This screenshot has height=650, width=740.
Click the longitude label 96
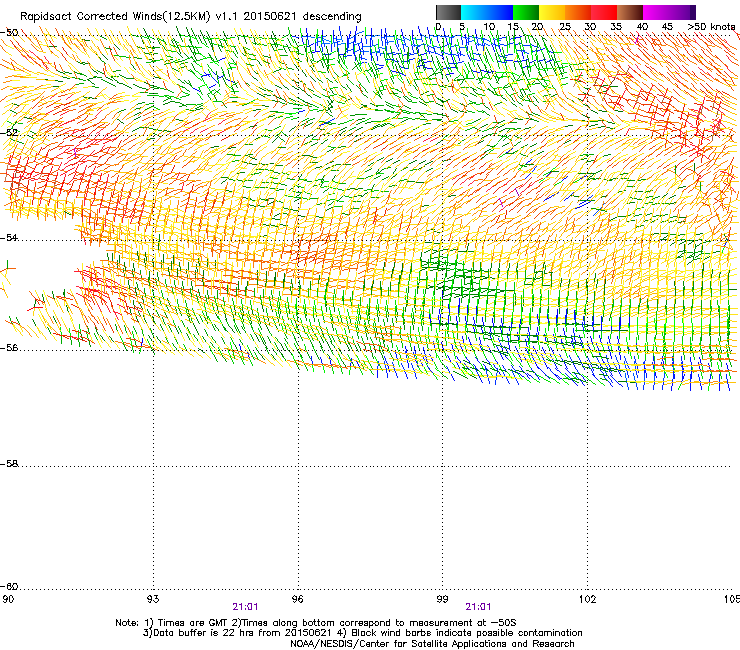[297, 599]
